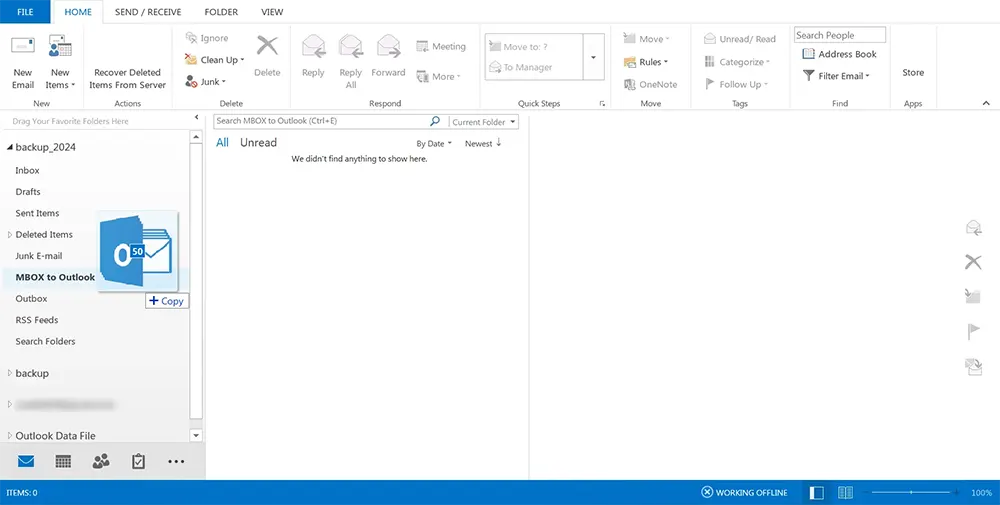This screenshot has width=1000, height=505.
Task: Select the Inbox folder
Action: pos(27,170)
